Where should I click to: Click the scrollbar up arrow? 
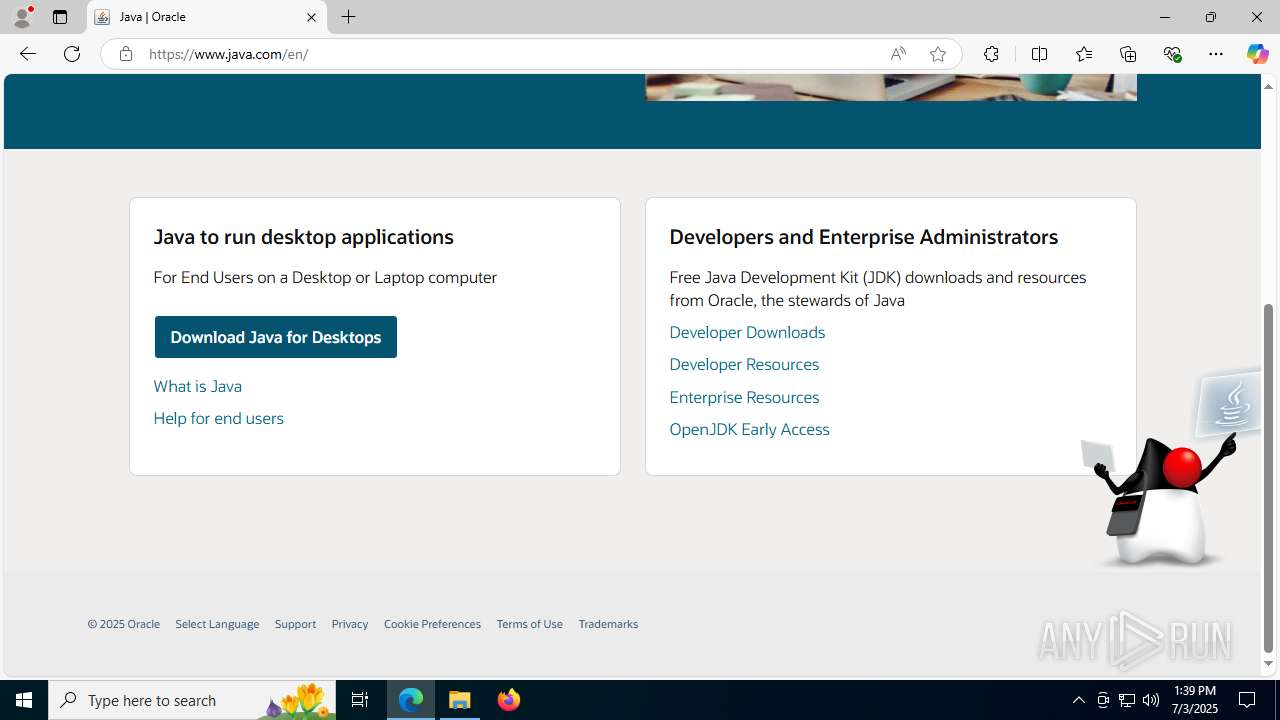click(x=1268, y=86)
